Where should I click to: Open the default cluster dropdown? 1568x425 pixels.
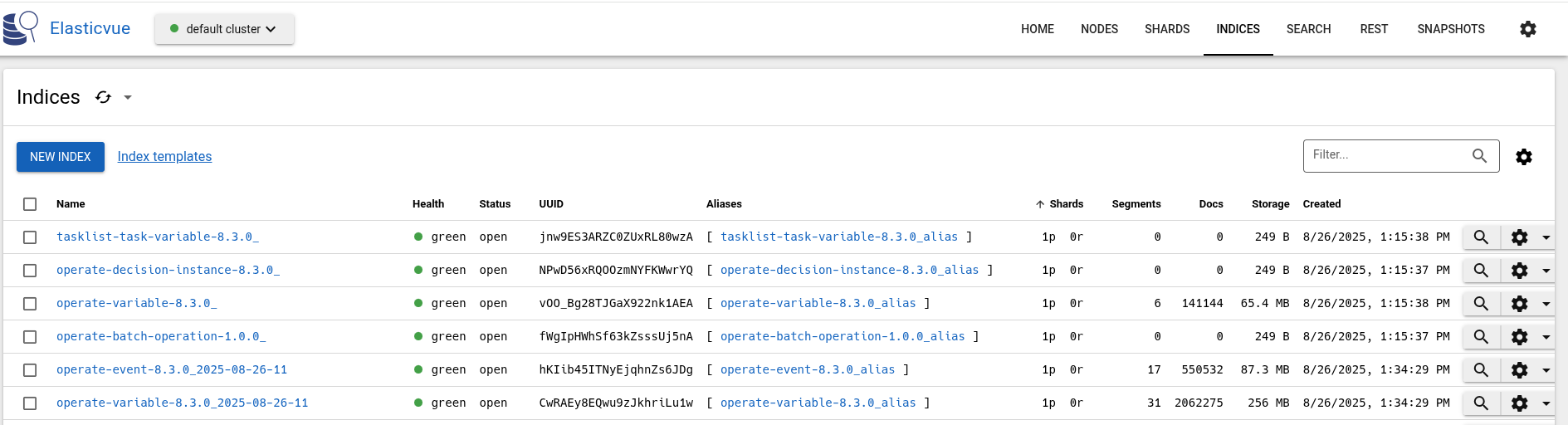tap(224, 29)
